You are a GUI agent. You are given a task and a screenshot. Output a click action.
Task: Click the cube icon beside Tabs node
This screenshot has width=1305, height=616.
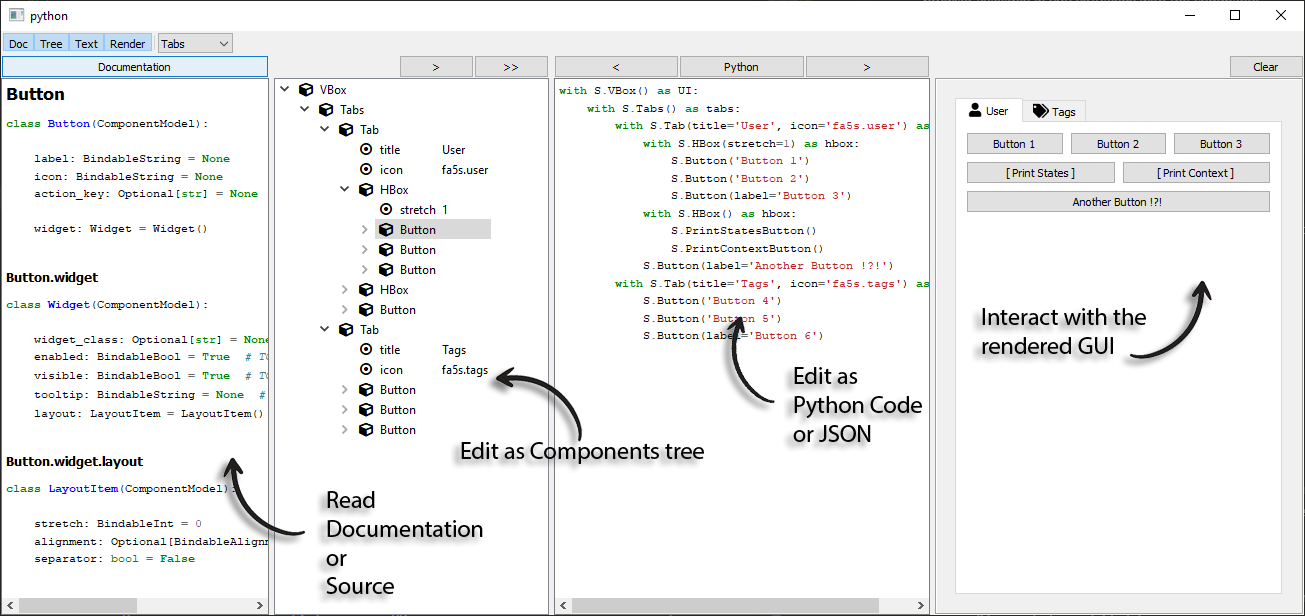click(x=326, y=110)
